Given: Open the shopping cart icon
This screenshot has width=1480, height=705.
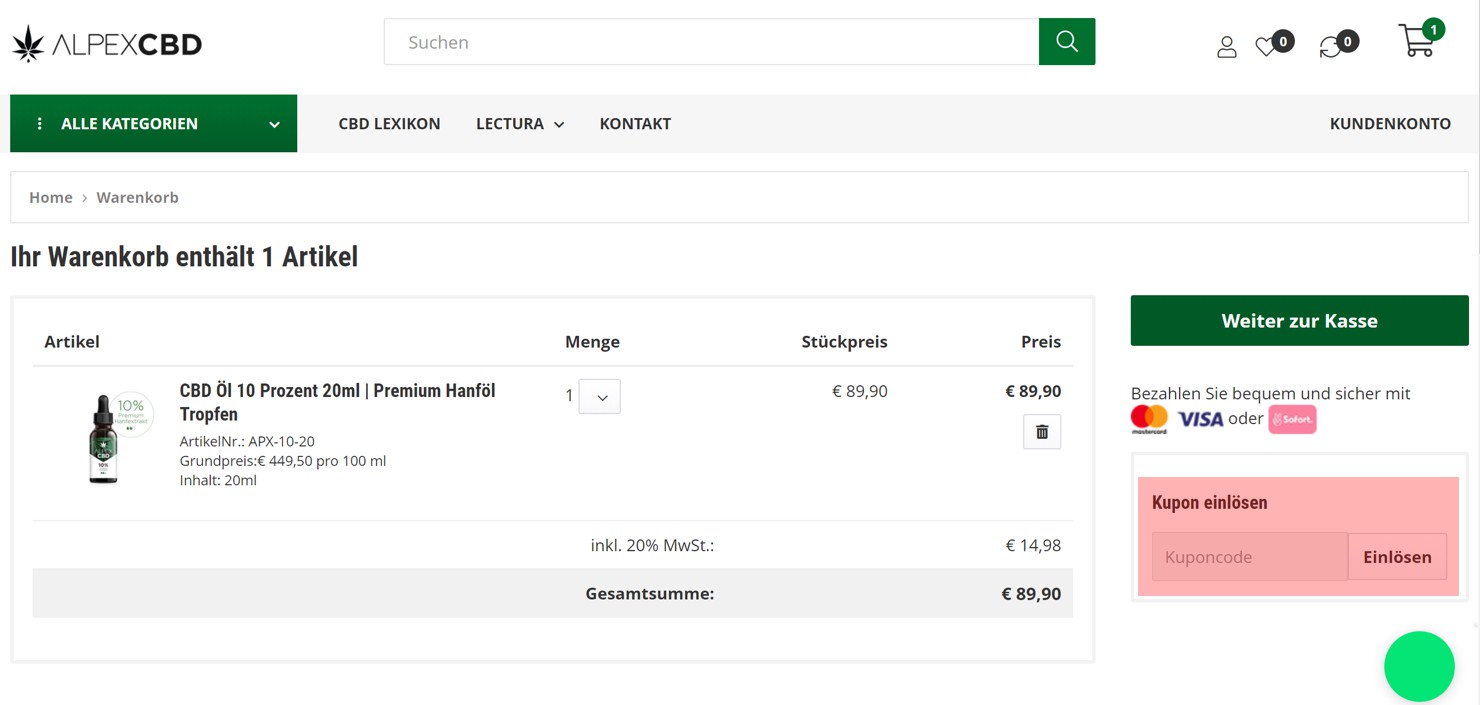Looking at the screenshot, I should (x=1417, y=42).
